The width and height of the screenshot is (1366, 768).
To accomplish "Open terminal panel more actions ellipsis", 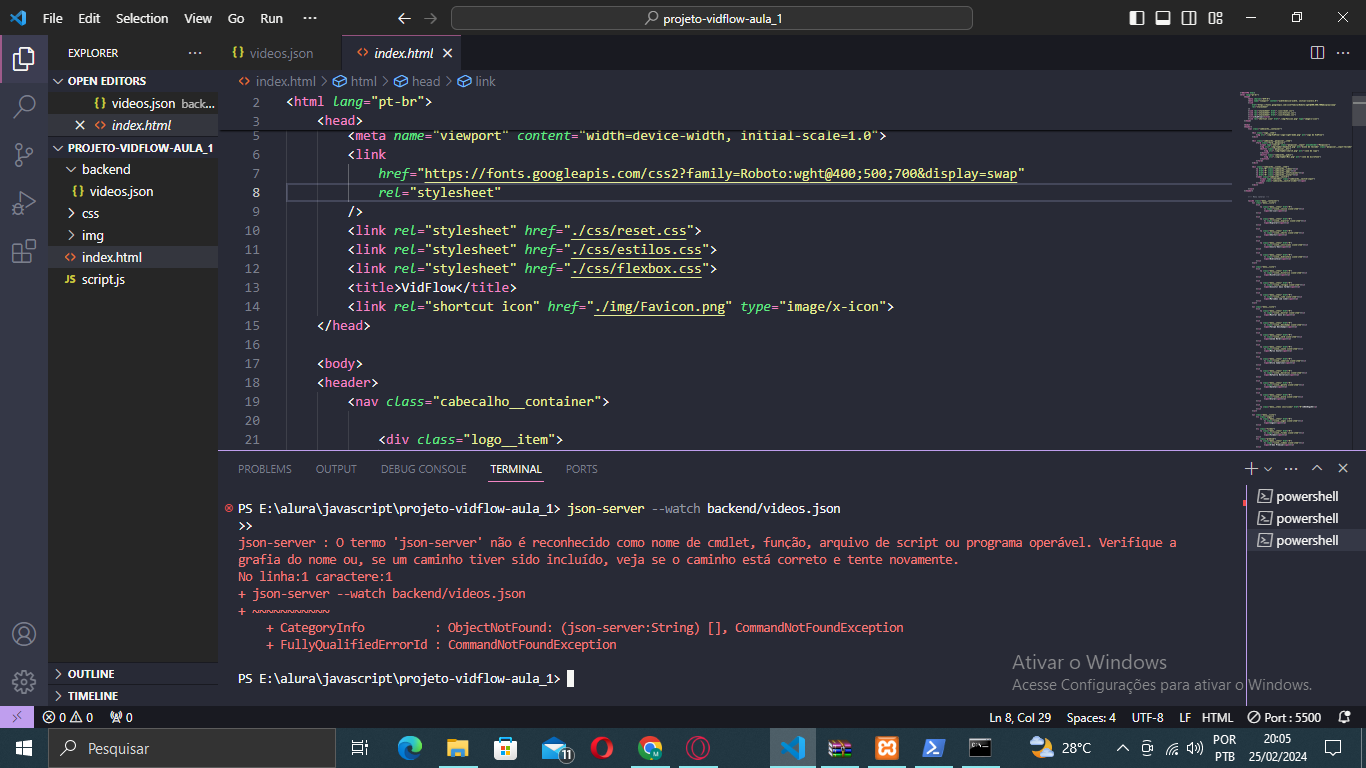I will tap(1290, 468).
